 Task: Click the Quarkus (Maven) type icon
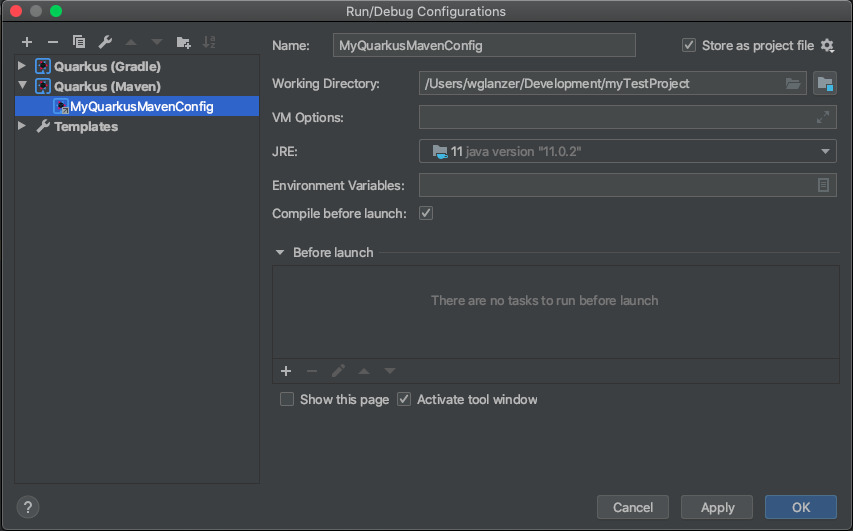(x=42, y=87)
